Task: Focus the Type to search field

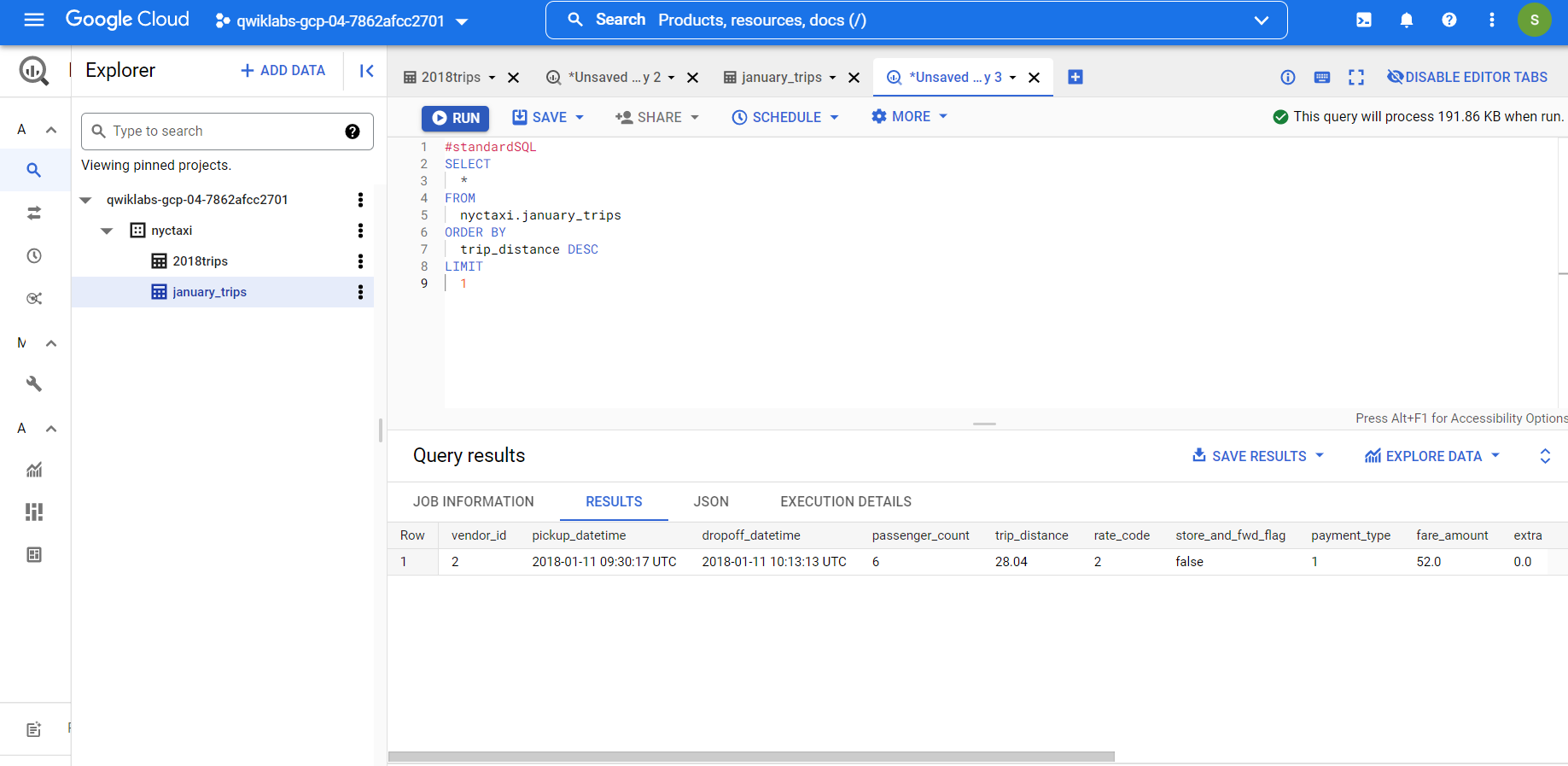Action: click(x=227, y=131)
